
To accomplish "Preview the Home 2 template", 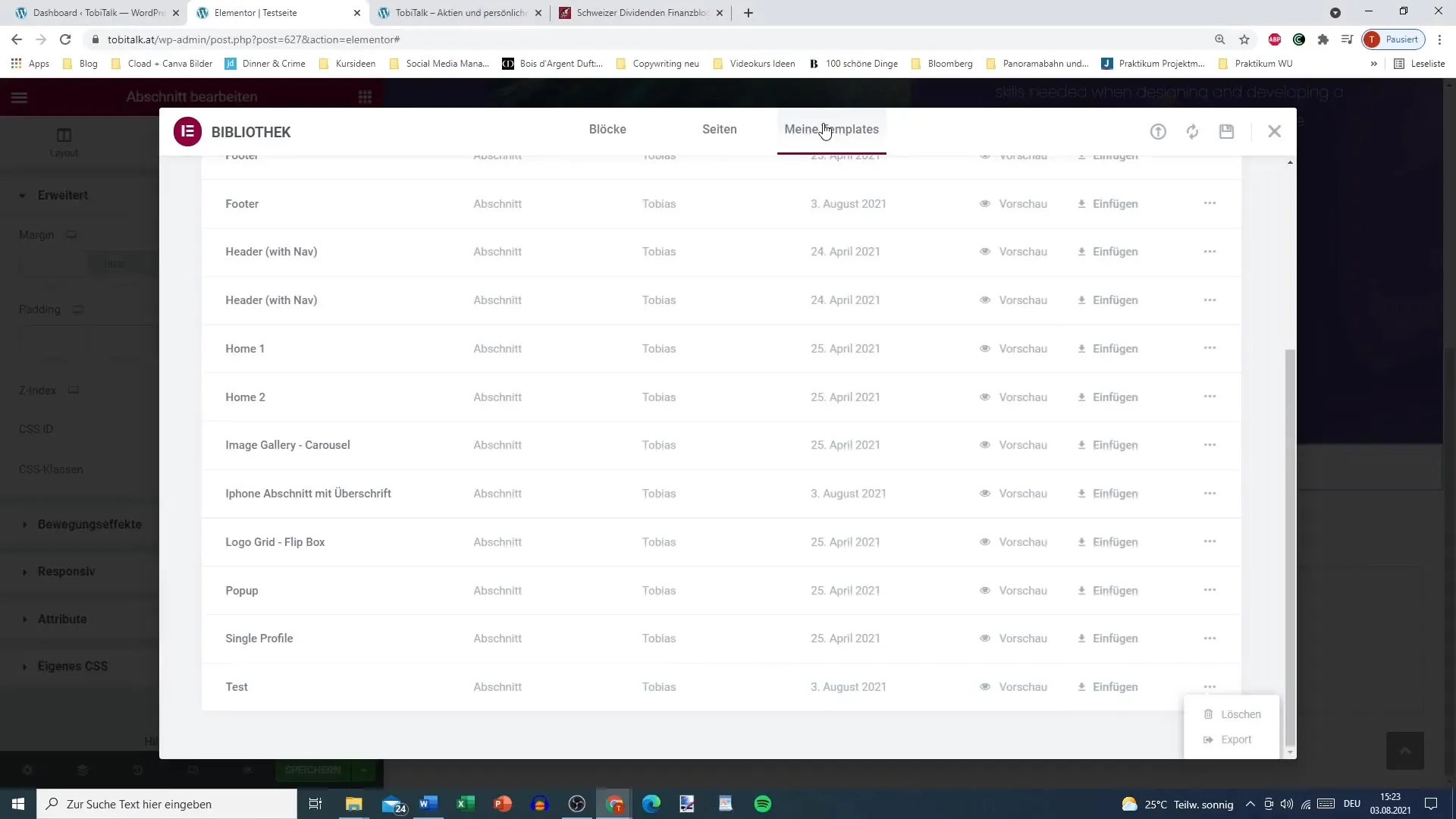I will tap(1013, 397).
